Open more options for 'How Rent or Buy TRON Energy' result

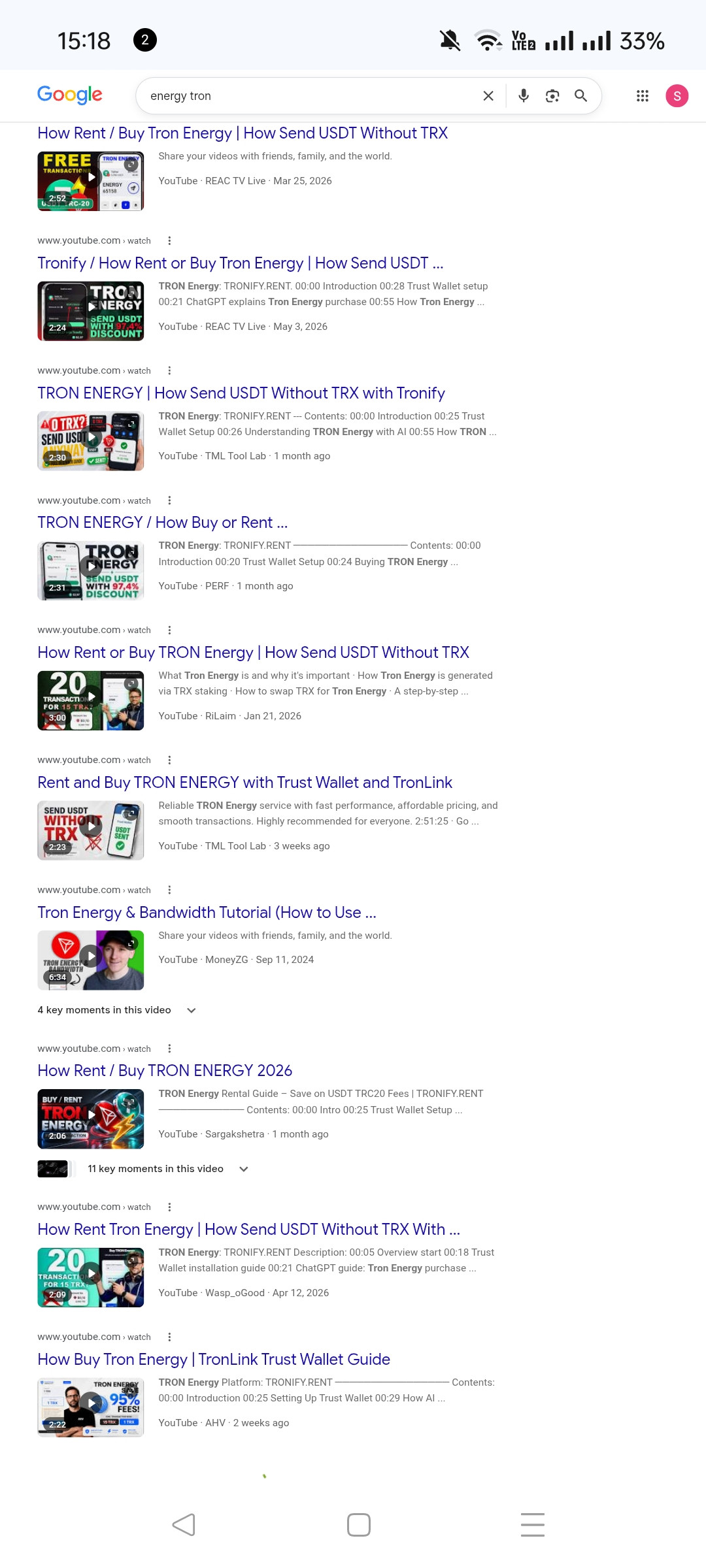(169, 630)
